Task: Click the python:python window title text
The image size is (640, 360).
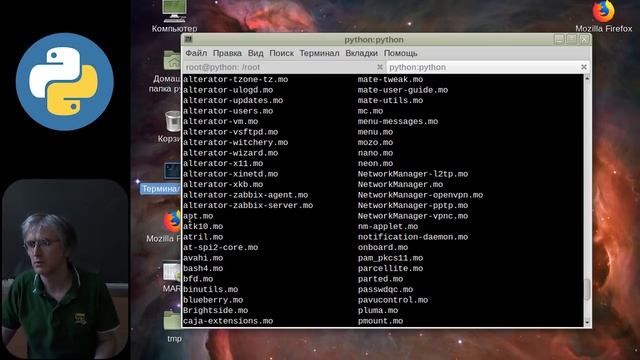Action: point(373,40)
